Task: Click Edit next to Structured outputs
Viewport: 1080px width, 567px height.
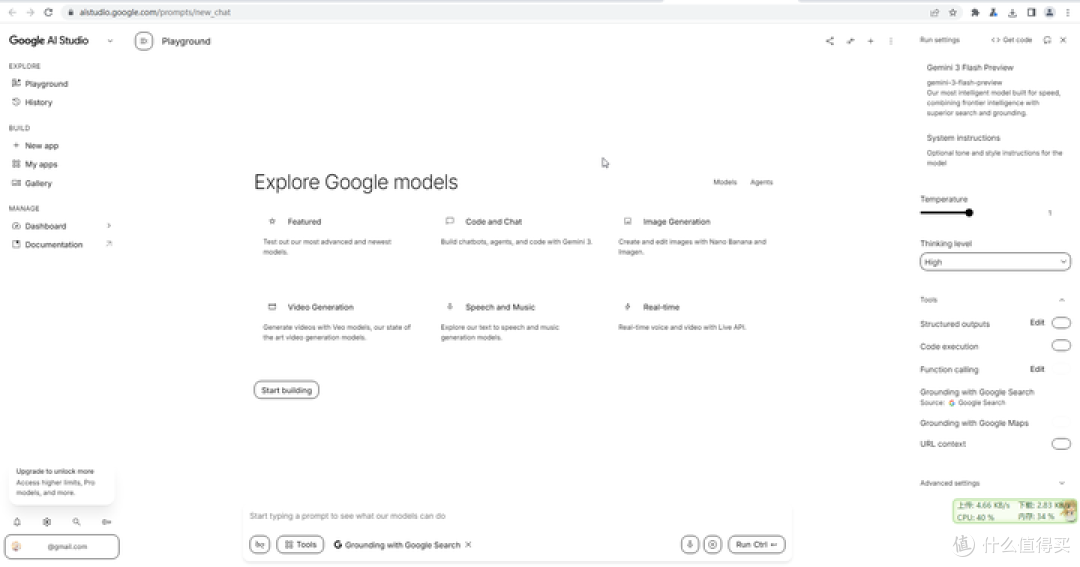Action: 1037,322
